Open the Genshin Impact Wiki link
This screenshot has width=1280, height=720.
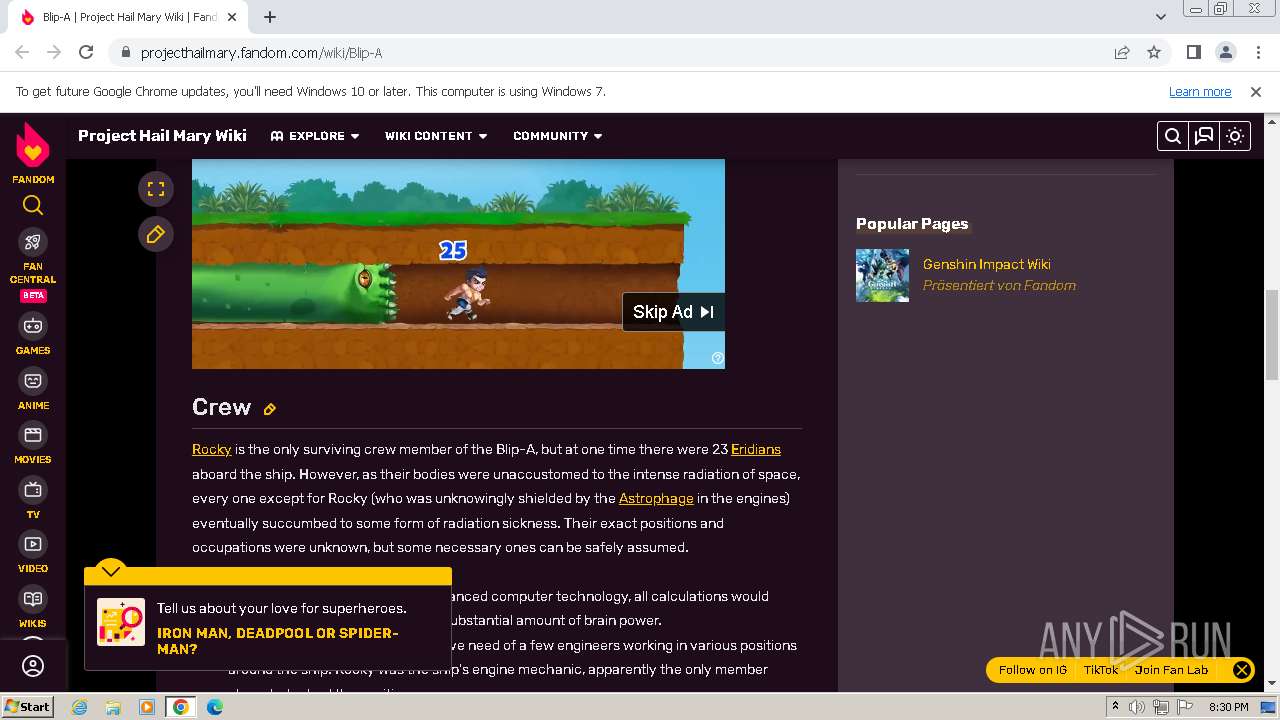click(x=986, y=264)
